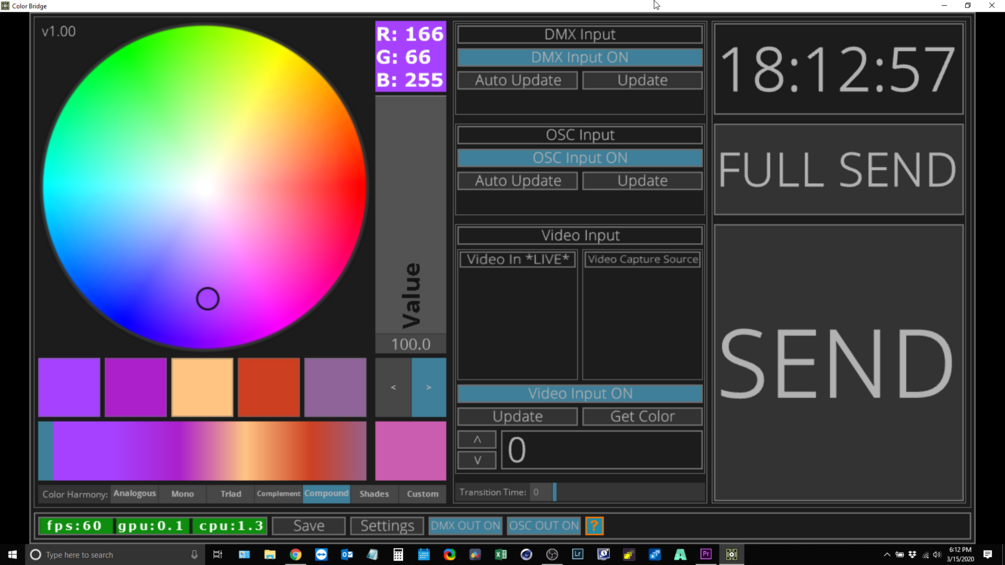The image size is (1005, 565).
Task: Click the magenta-purple second palette swatch
Action: coord(136,387)
